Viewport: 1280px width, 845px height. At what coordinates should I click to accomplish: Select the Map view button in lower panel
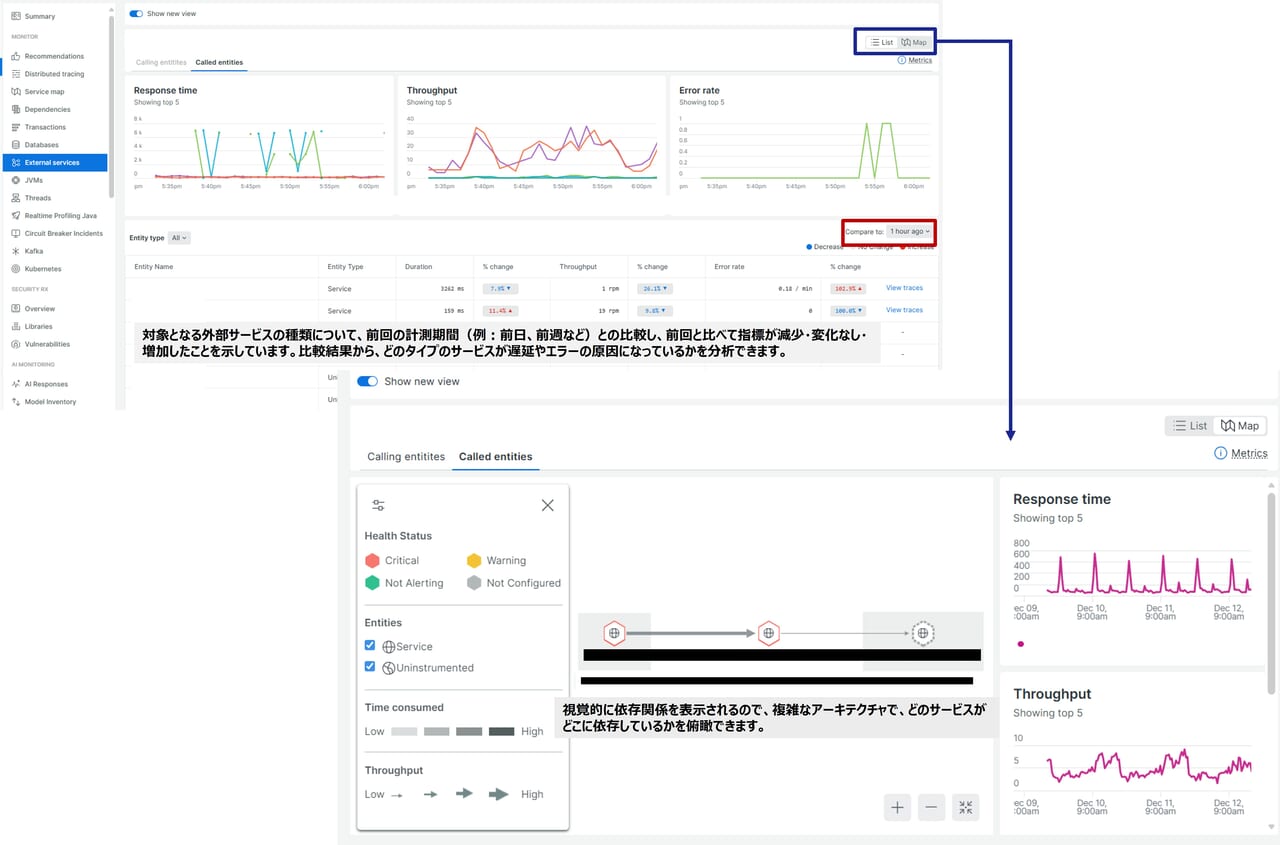click(x=1240, y=426)
